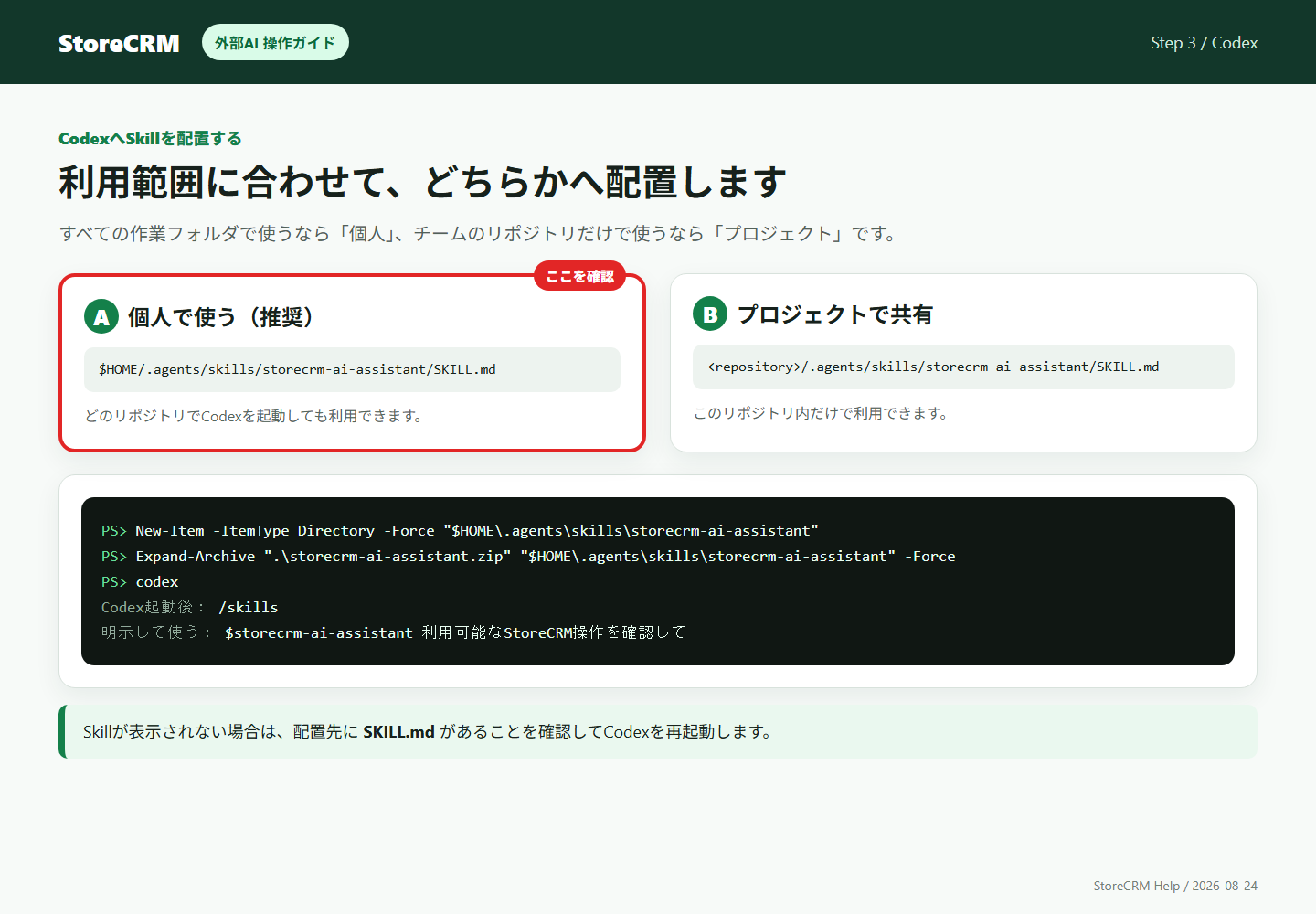The width and height of the screenshot is (1316, 914).
Task: Click the green circled B icon
Action: pyautogui.click(x=710, y=314)
